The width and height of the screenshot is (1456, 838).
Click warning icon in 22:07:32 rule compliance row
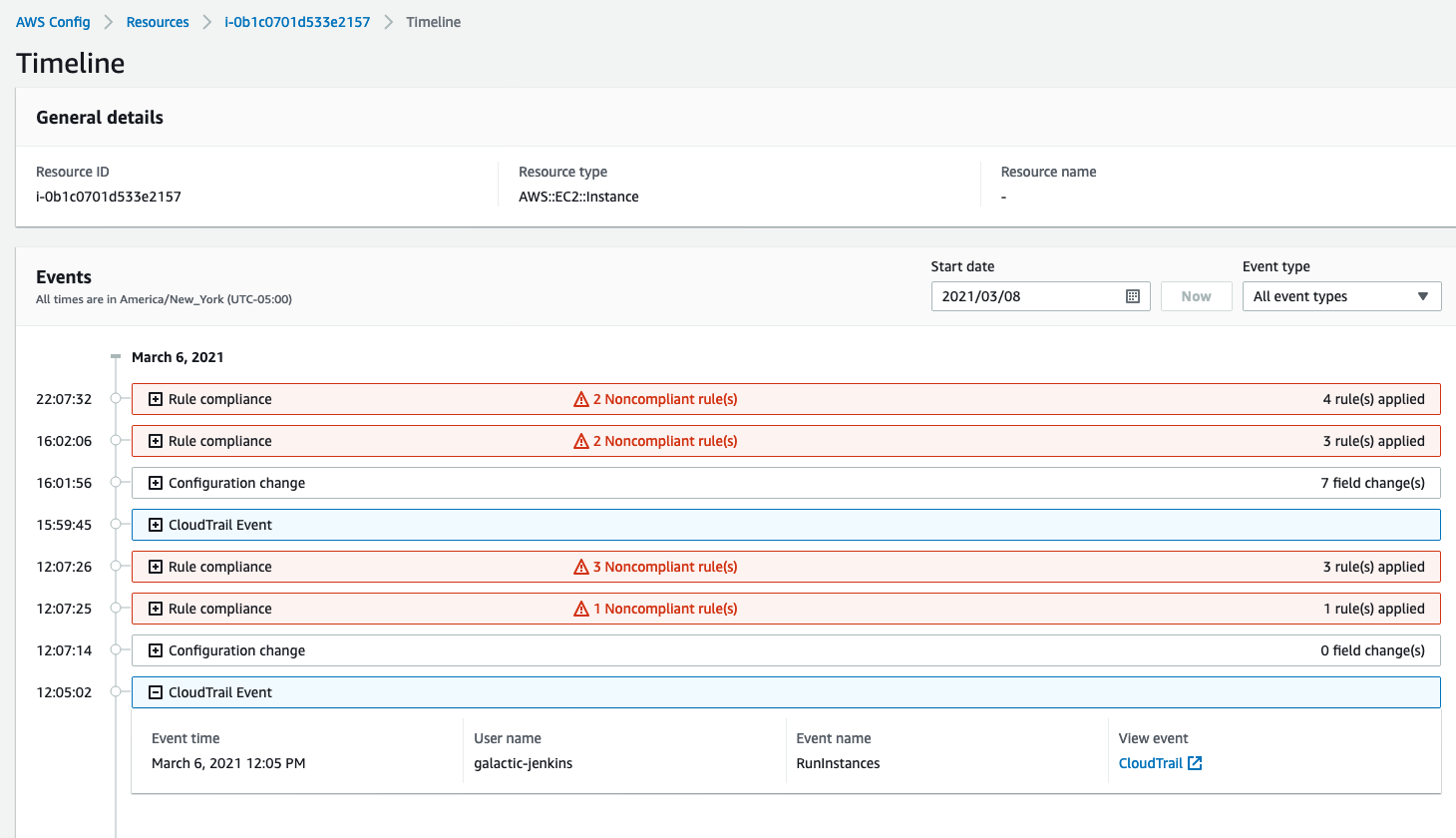click(581, 399)
